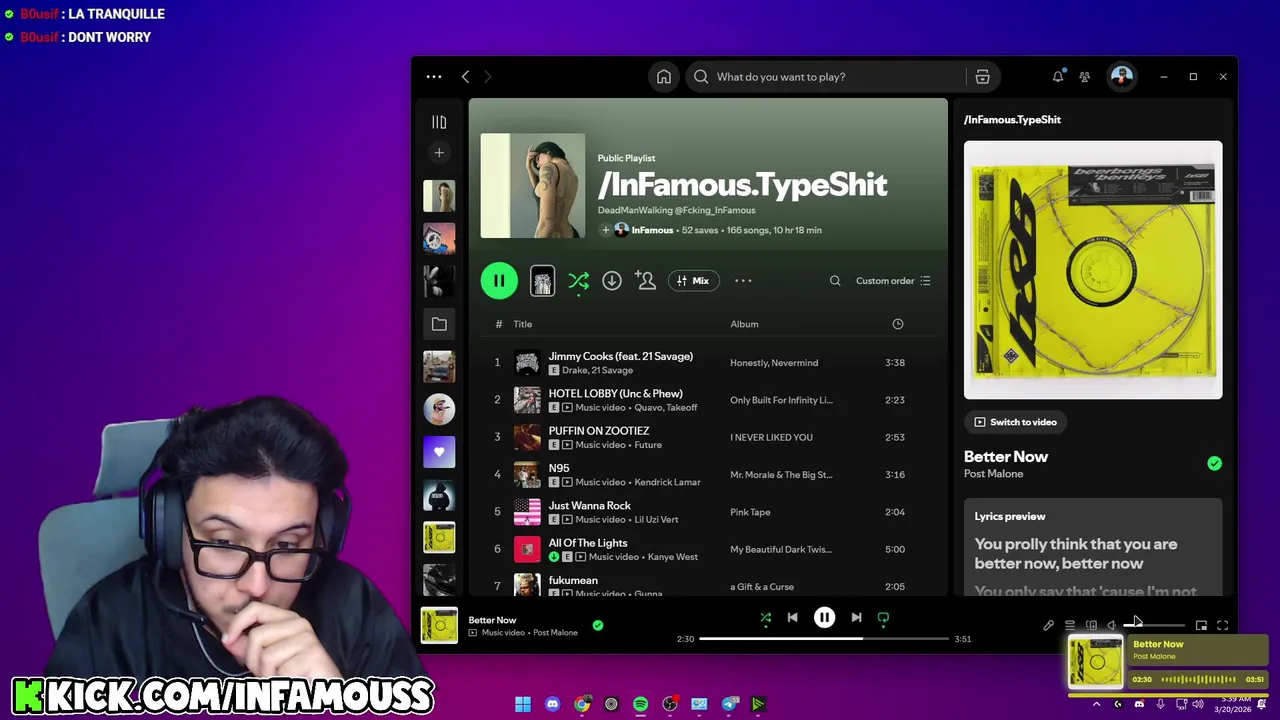Open lyrics microphone icon
The height and width of the screenshot is (720, 1280).
[x=1048, y=626]
